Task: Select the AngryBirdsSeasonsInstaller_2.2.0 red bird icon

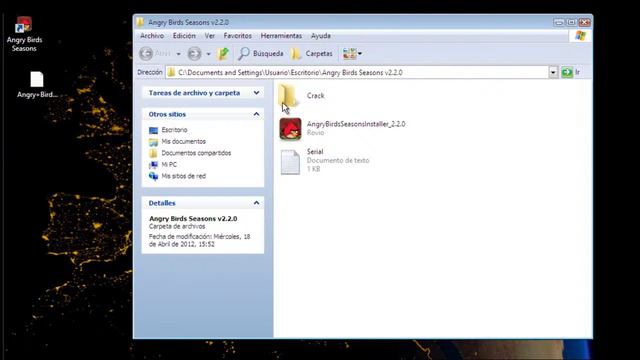Action: (x=290, y=129)
